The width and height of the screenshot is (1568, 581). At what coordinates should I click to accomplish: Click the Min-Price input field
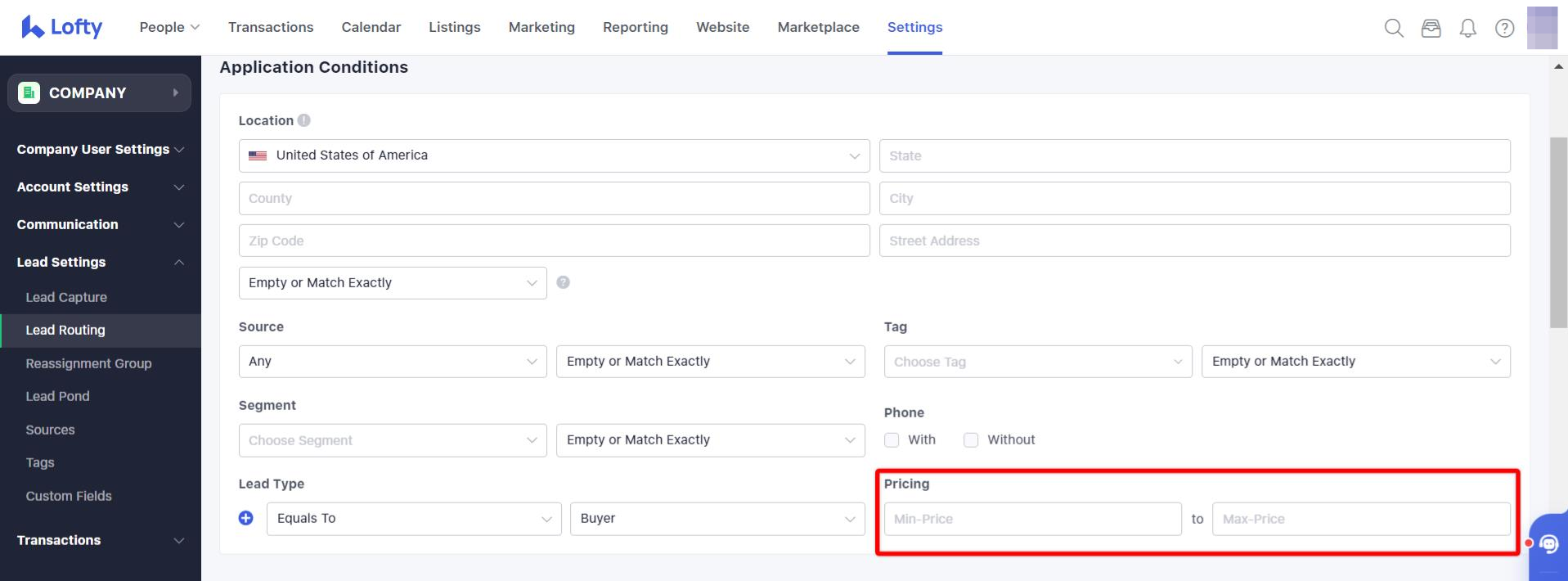pyautogui.click(x=1032, y=519)
